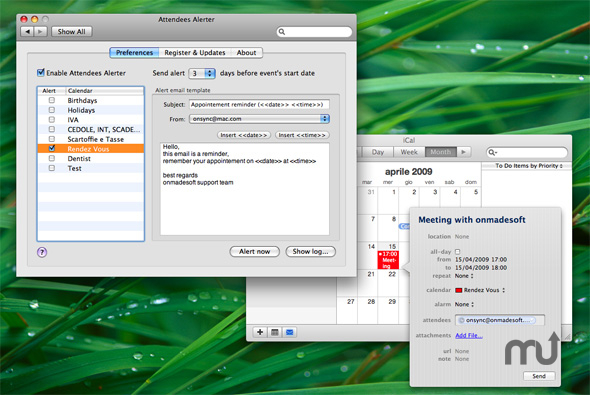Check the Birthdays alert checkbox
Viewport: 590px width, 395px height.
pos(52,100)
